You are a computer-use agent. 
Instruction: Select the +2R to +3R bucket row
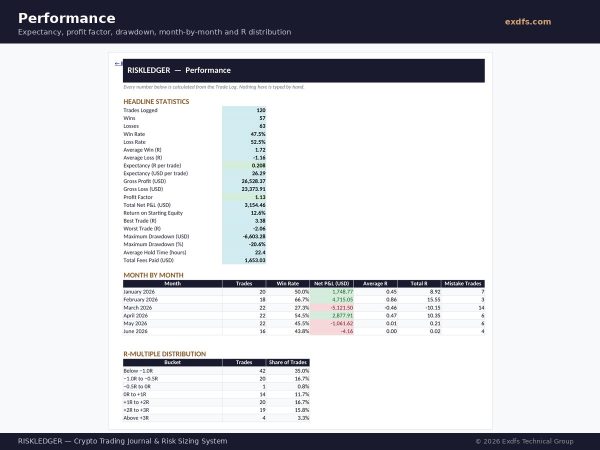tap(216, 410)
